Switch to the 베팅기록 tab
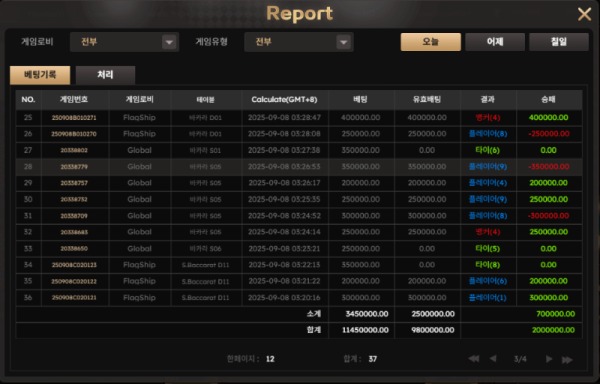600x384 pixels. click(x=40, y=75)
